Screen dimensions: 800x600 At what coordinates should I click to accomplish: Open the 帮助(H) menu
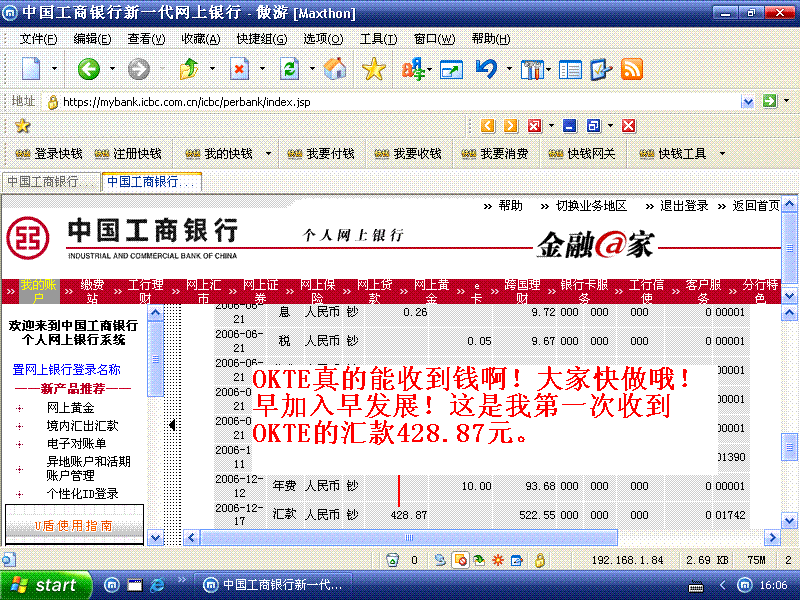[491, 39]
